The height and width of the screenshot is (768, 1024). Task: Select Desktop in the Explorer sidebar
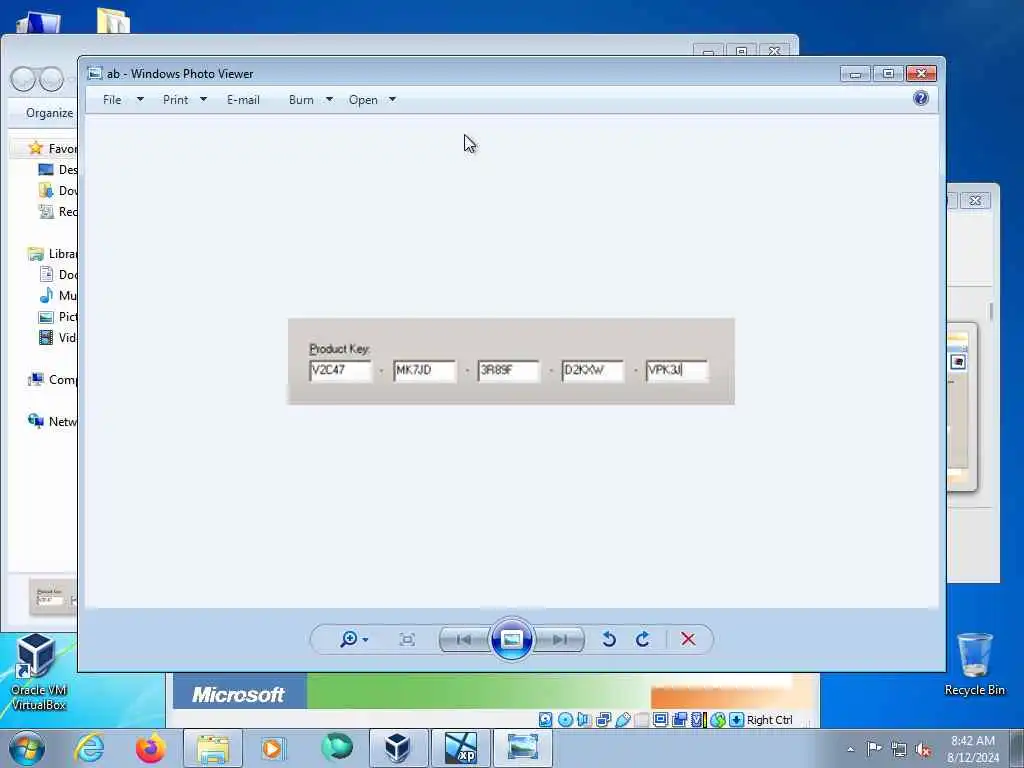pyautogui.click(x=58, y=170)
